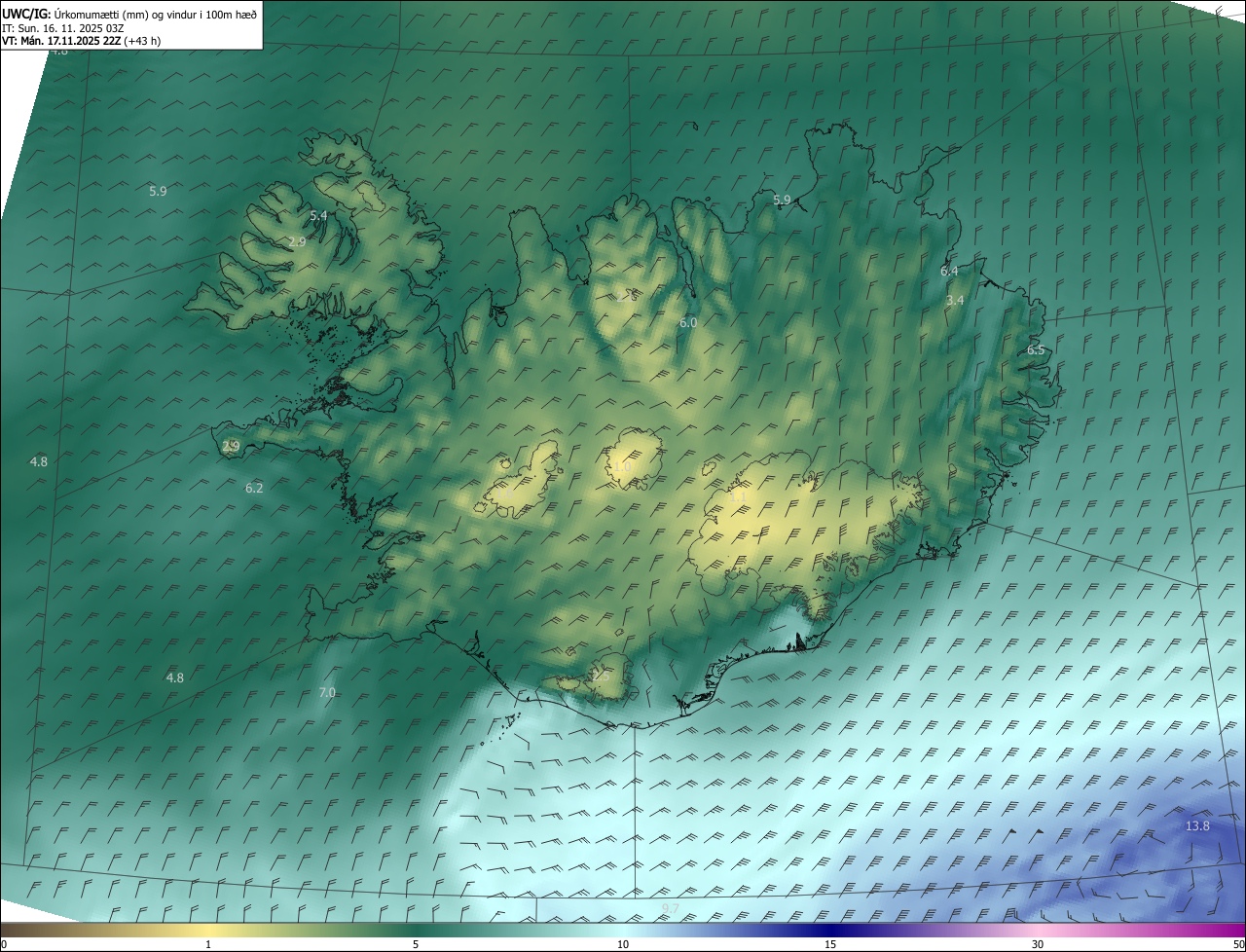Click the 1.0 value on the central glacier
This screenshot has height=952, width=1246.
coord(622,467)
